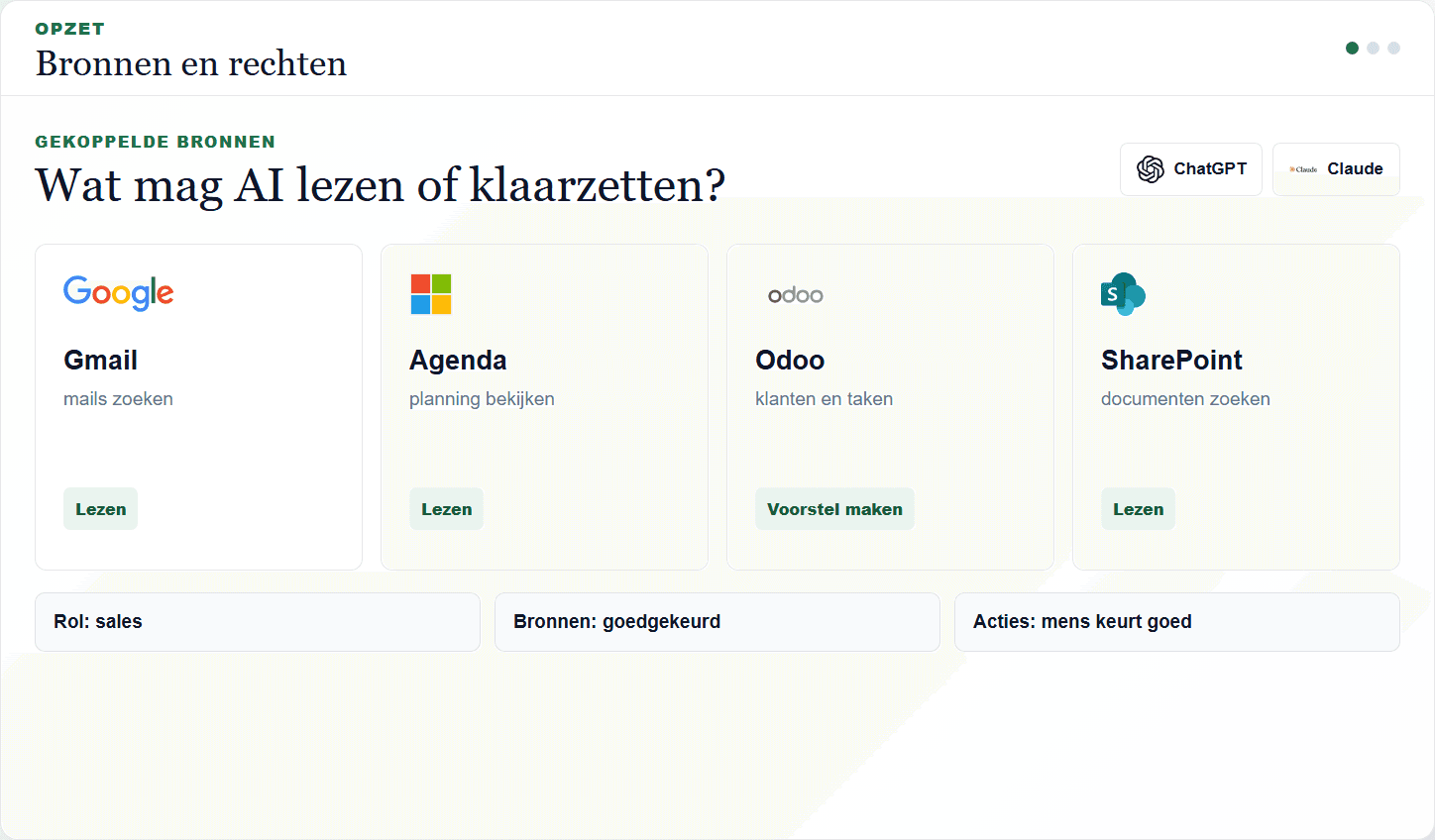
Task: Click the small Claude logo icon
Action: pyautogui.click(x=1303, y=169)
